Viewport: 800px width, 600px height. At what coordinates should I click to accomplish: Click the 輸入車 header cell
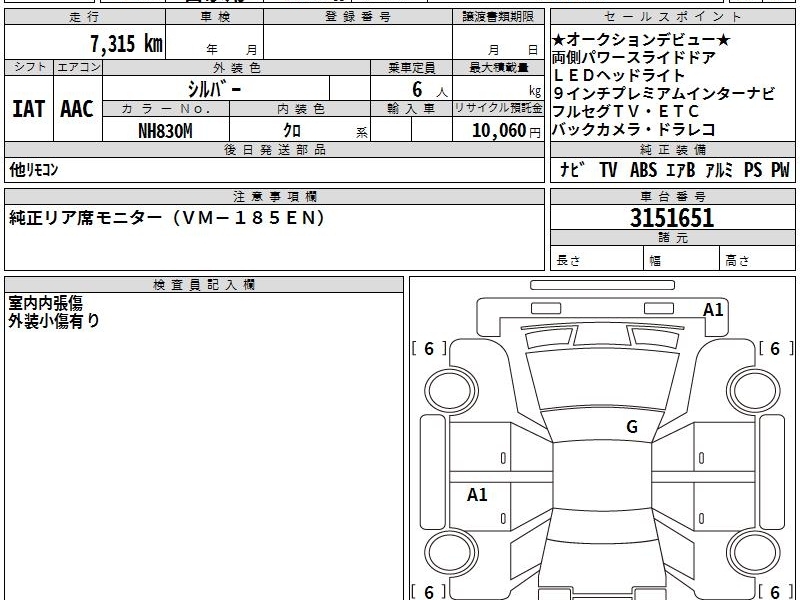(x=411, y=109)
